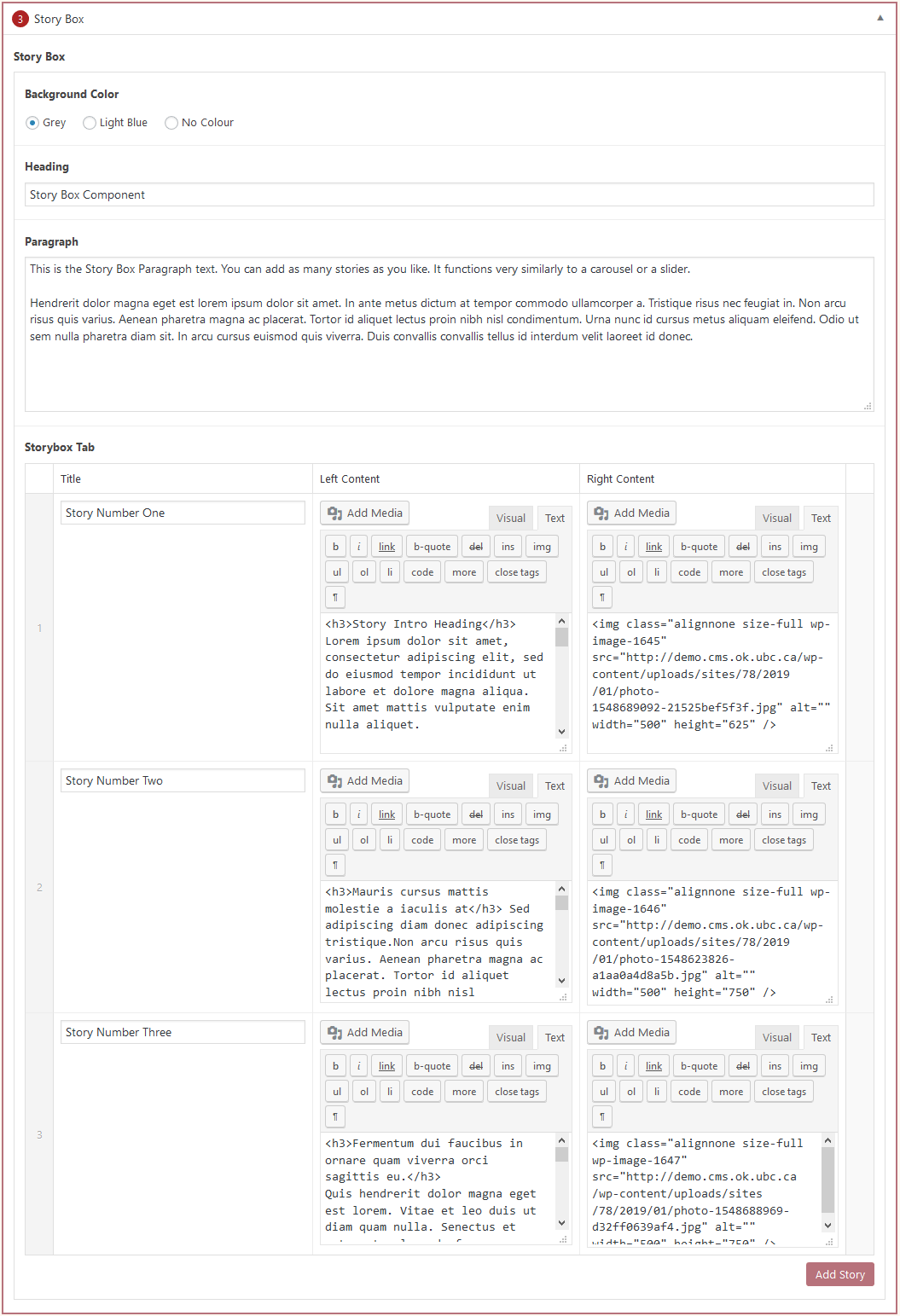The image size is (900, 1316).
Task: Add Media to Story Three left content
Action: (365, 1032)
